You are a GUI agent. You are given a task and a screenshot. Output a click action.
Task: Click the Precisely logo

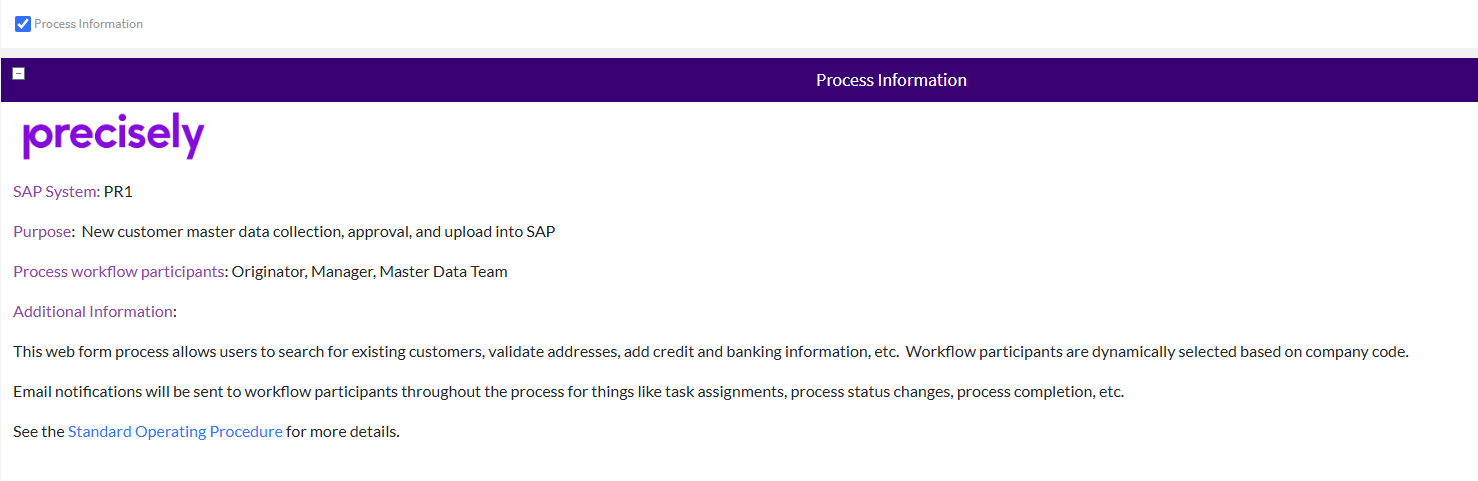[x=113, y=136]
